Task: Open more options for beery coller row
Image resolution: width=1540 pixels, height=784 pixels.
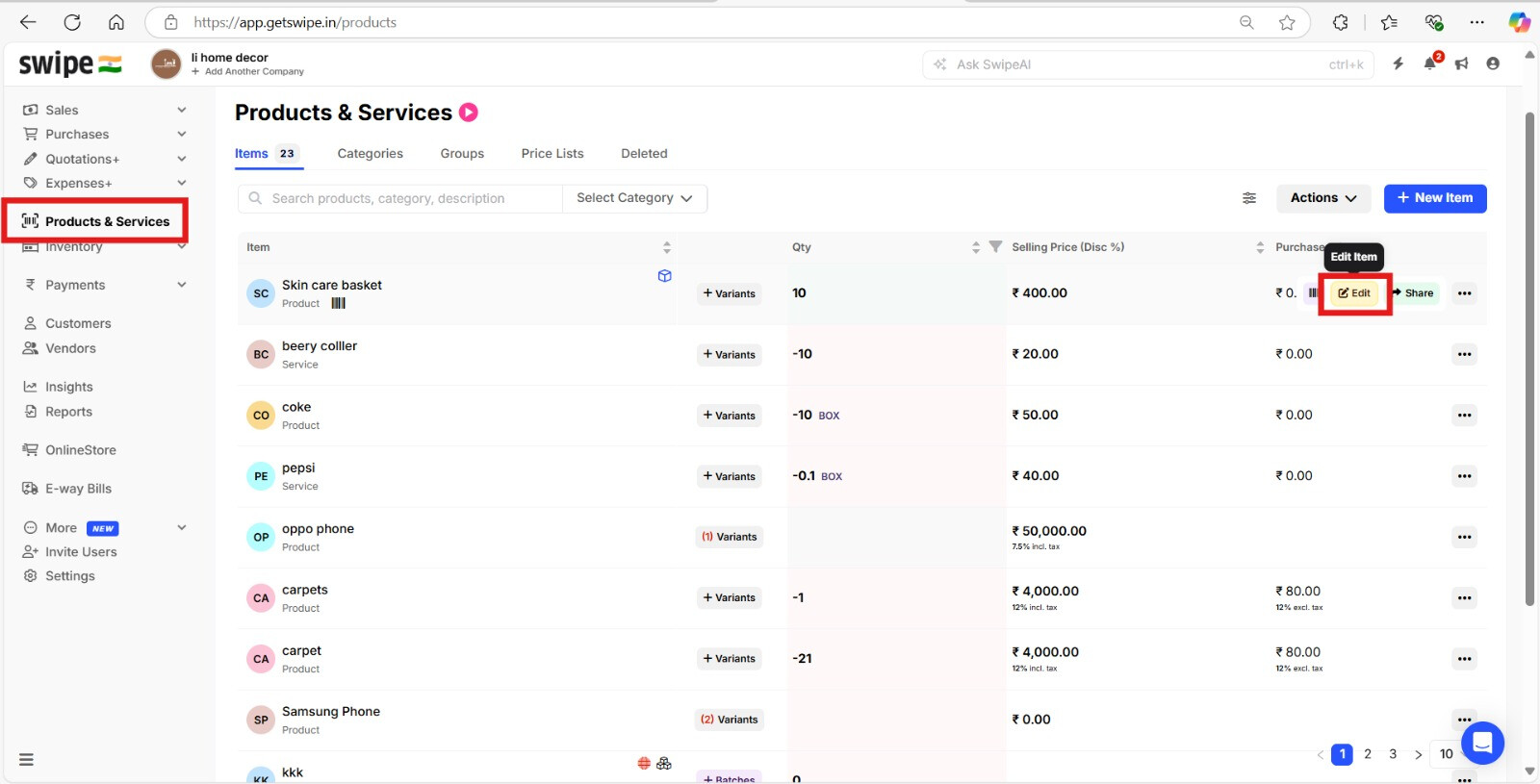Action: pos(1464,354)
